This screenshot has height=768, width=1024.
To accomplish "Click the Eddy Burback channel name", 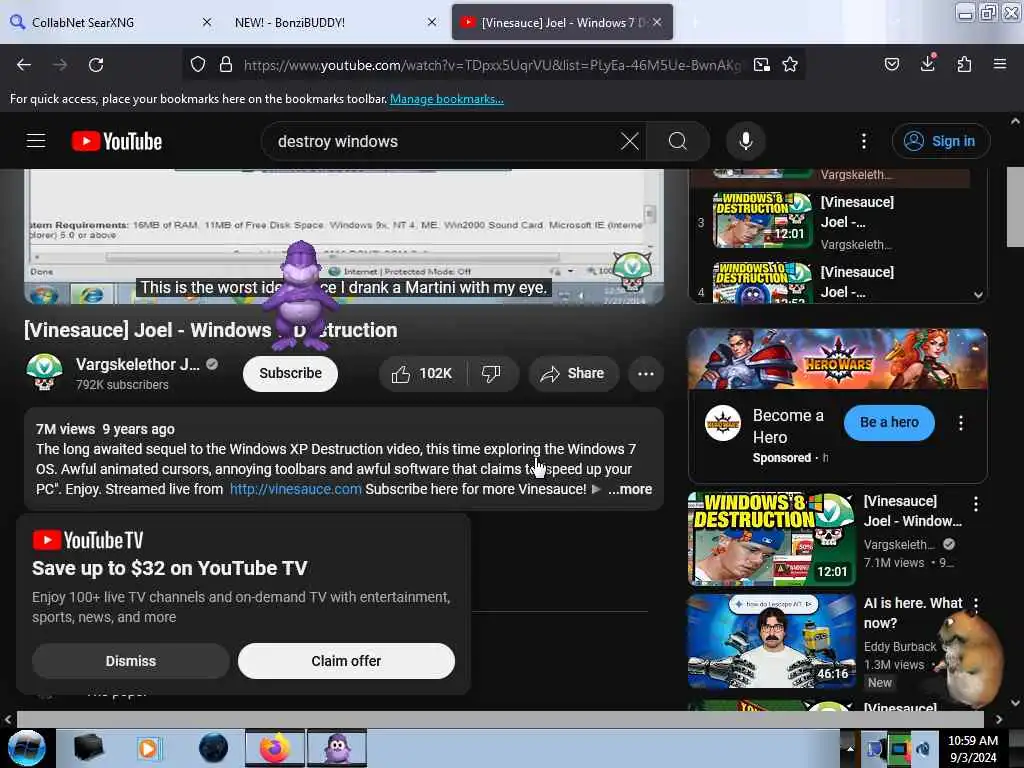I will (x=899, y=647).
